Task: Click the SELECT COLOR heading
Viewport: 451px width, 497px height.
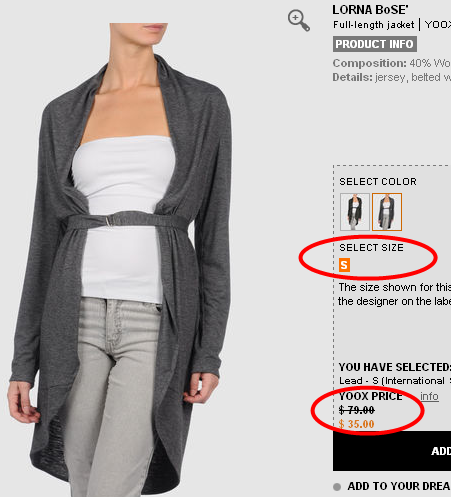Action: click(x=378, y=182)
